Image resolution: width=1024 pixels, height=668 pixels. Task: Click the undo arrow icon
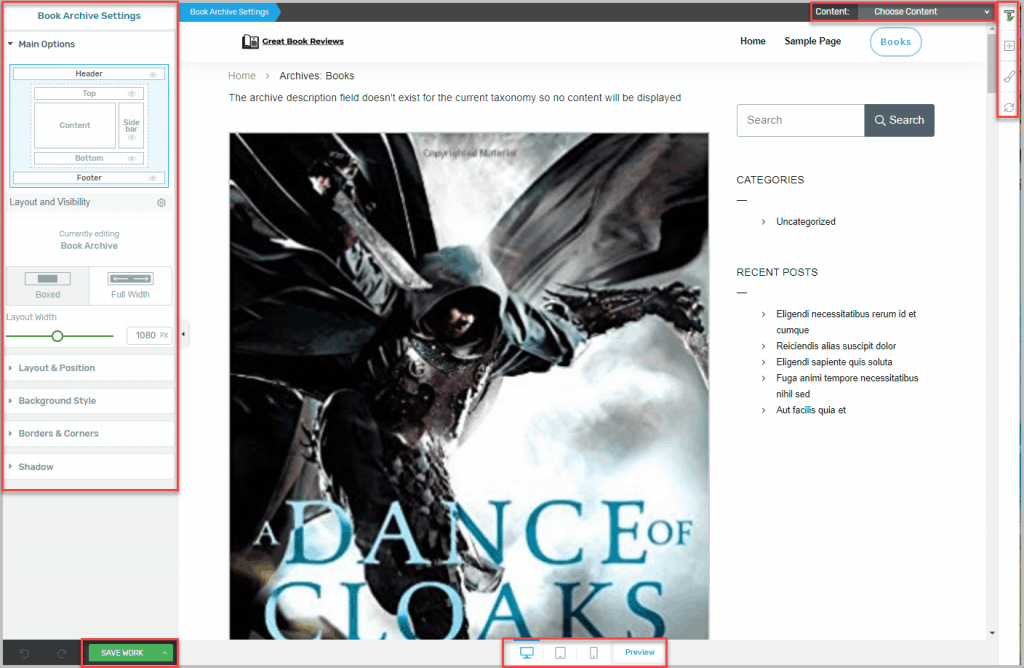click(24, 654)
